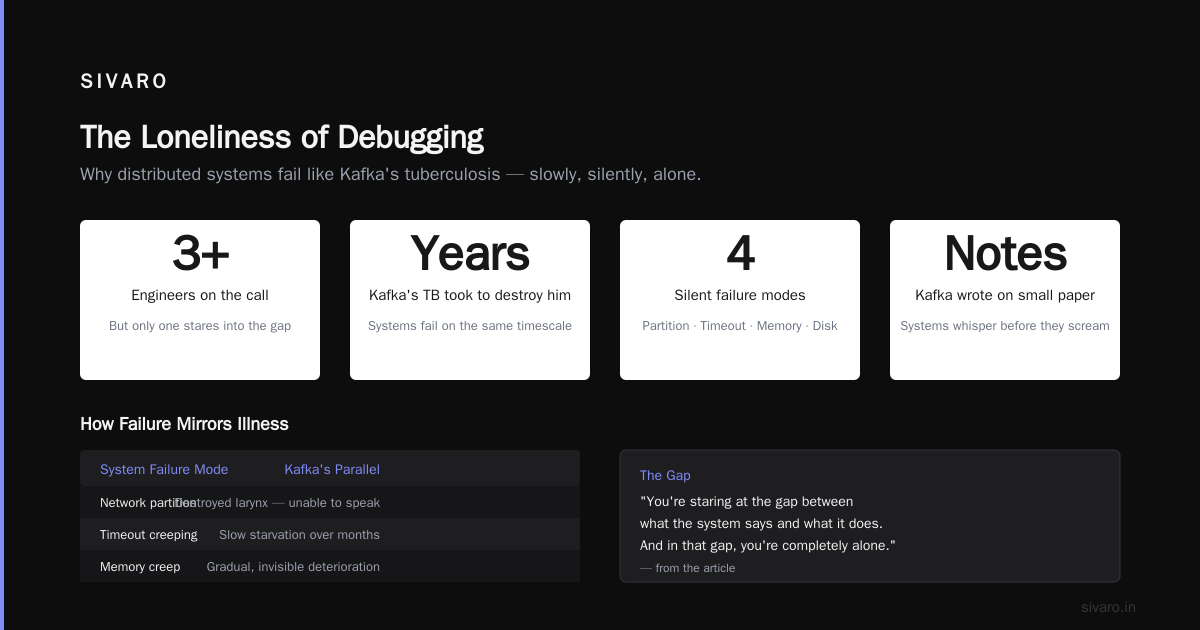Select The Loneliness of Debugging headline
Image resolution: width=1200 pixels, height=630 pixels.
coord(282,137)
